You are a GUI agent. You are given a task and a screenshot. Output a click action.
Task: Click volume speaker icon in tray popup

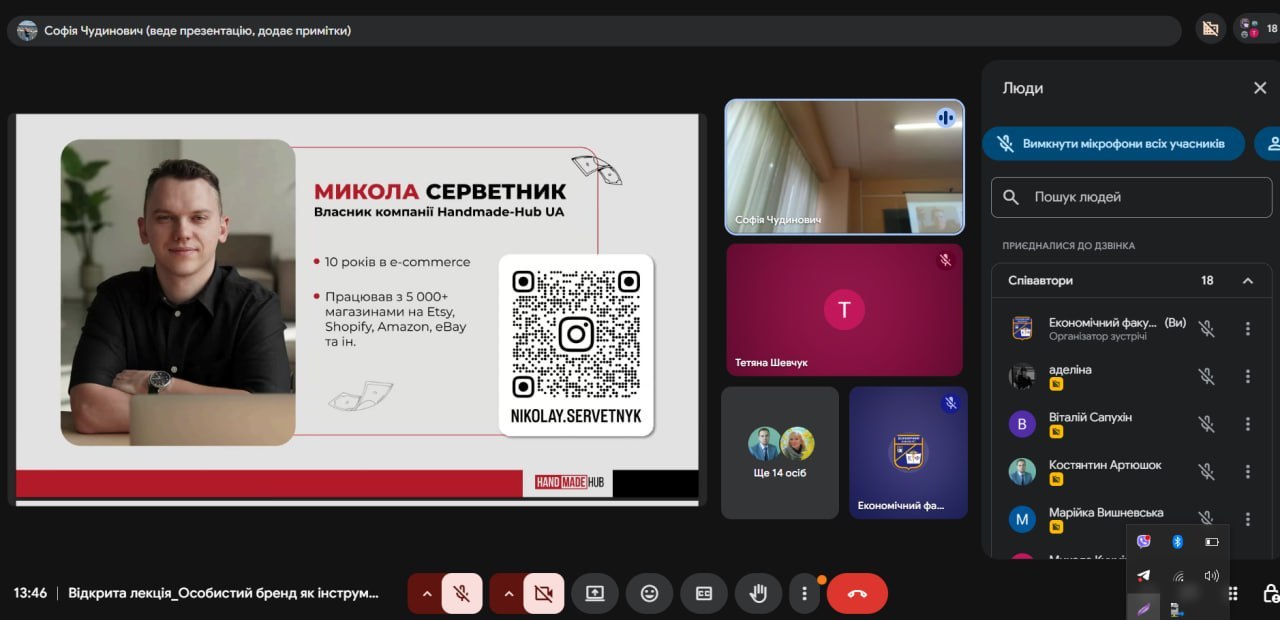(x=1212, y=576)
